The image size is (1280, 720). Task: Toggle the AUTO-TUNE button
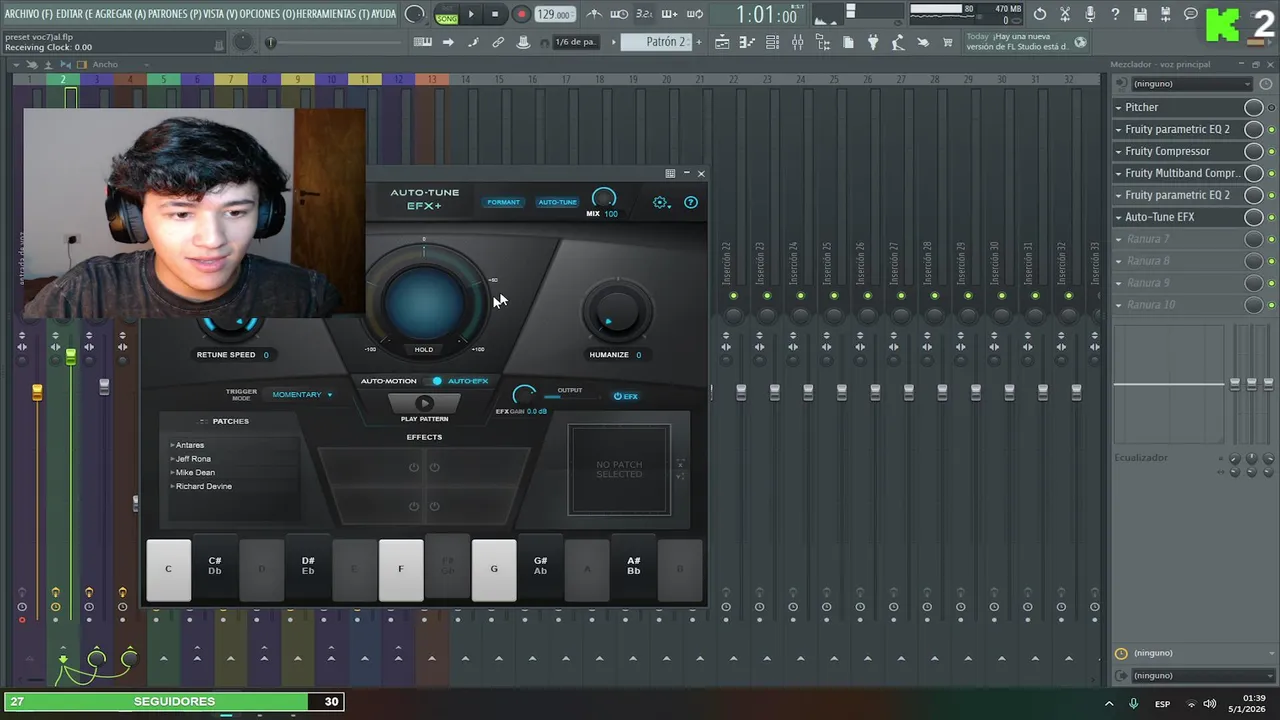(x=557, y=202)
